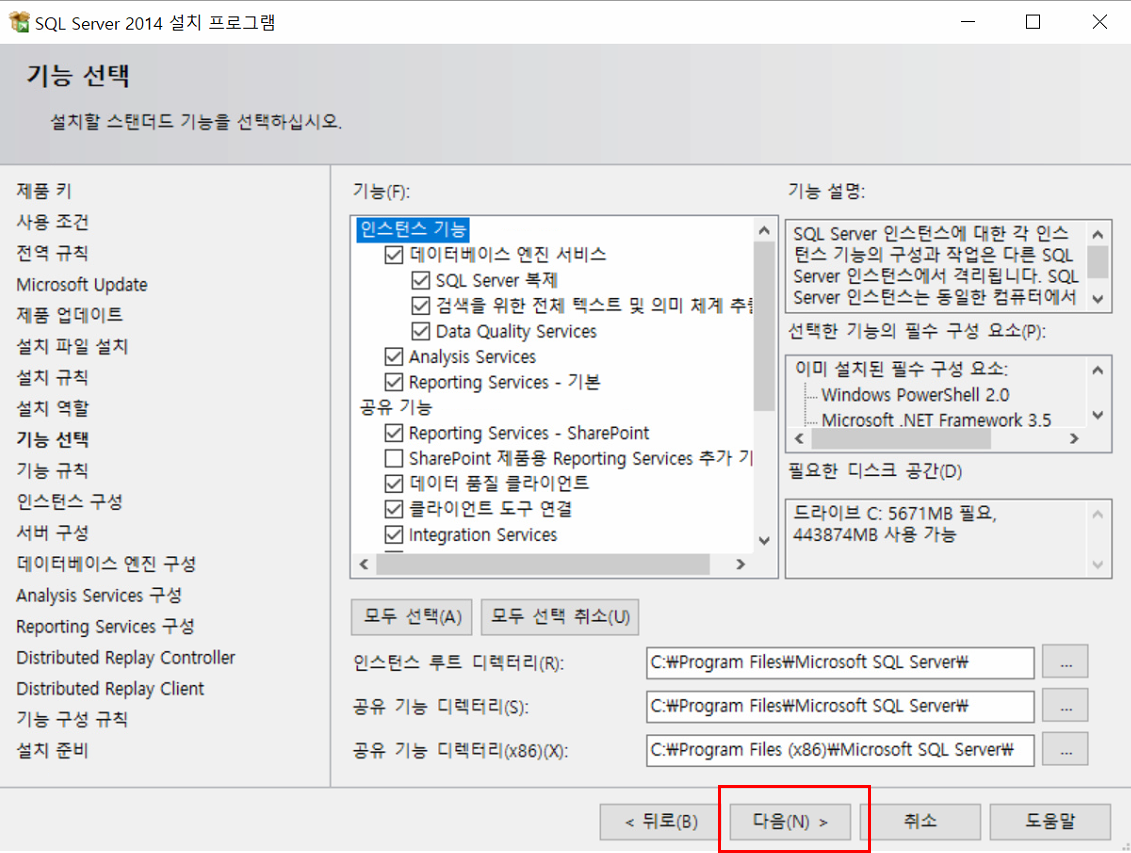Click prerequisites list scroll right arrow
This screenshot has height=853, width=1131.
[x=1074, y=438]
